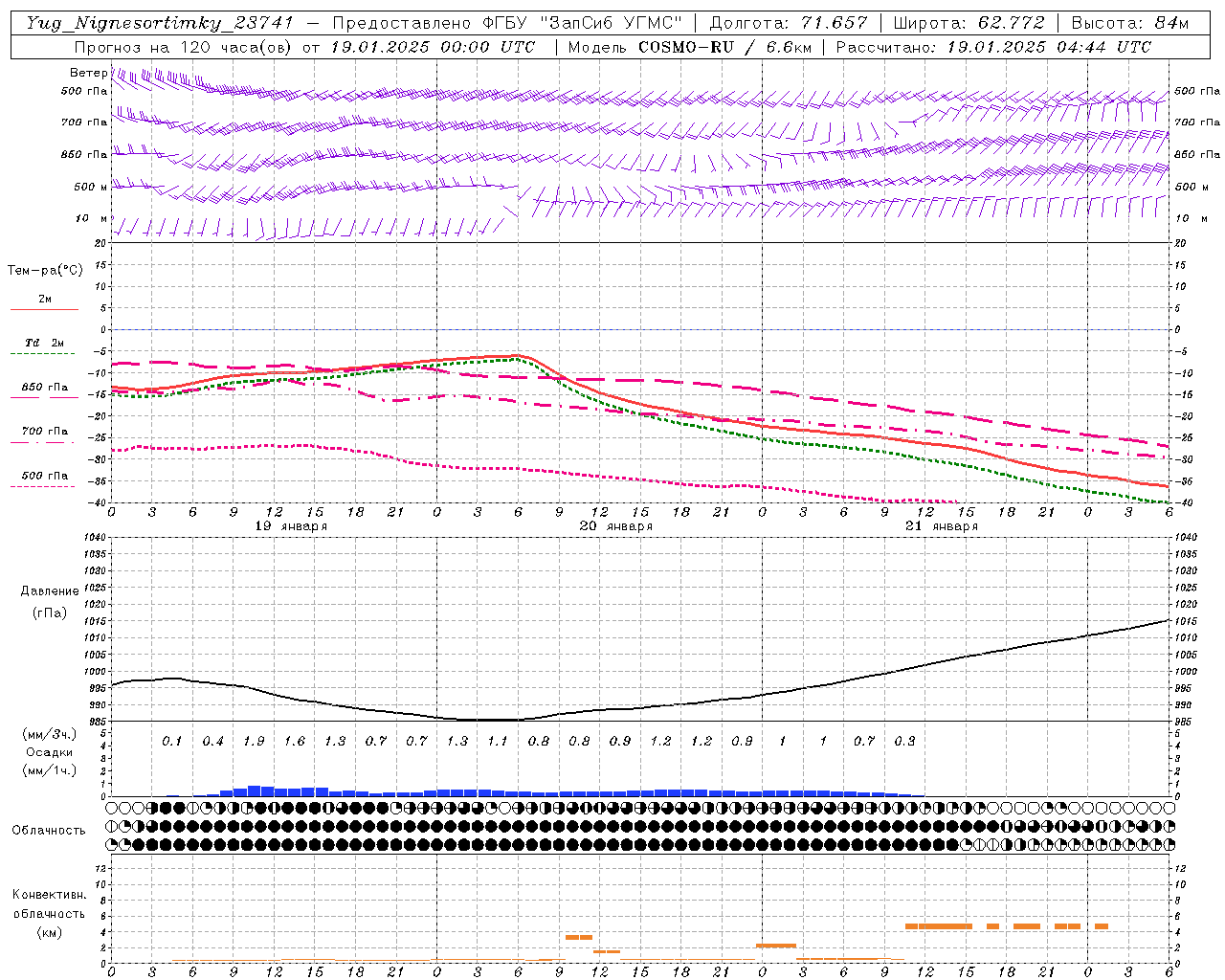Click the Td 2м legend label
The width and height of the screenshot is (1225, 980).
(x=44, y=343)
